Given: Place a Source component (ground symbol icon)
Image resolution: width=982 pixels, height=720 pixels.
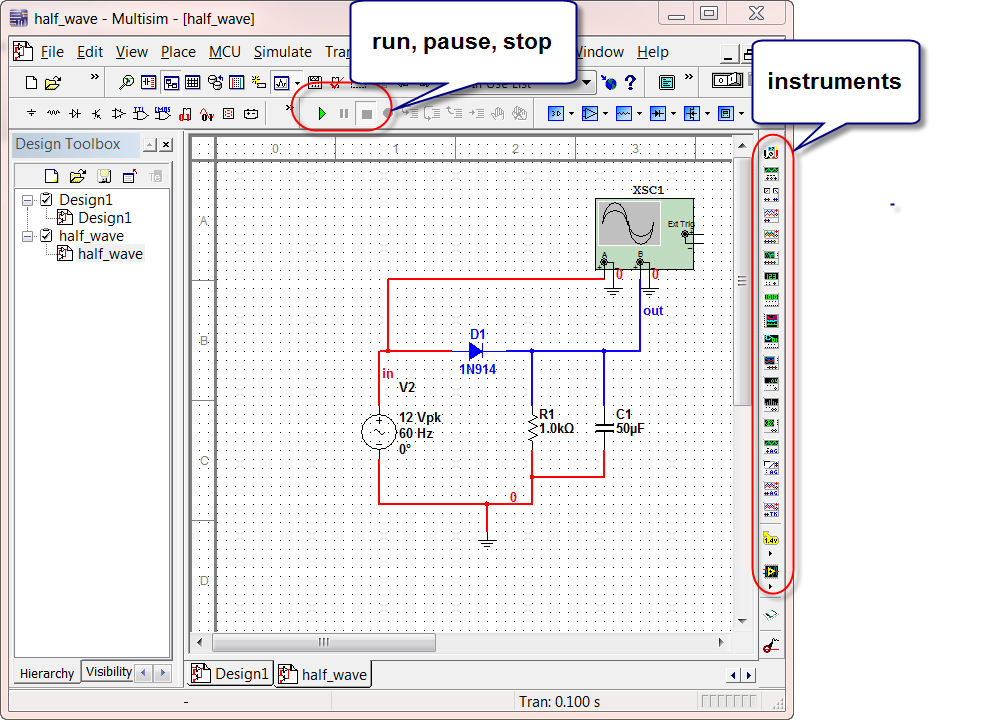Looking at the screenshot, I should (31, 113).
